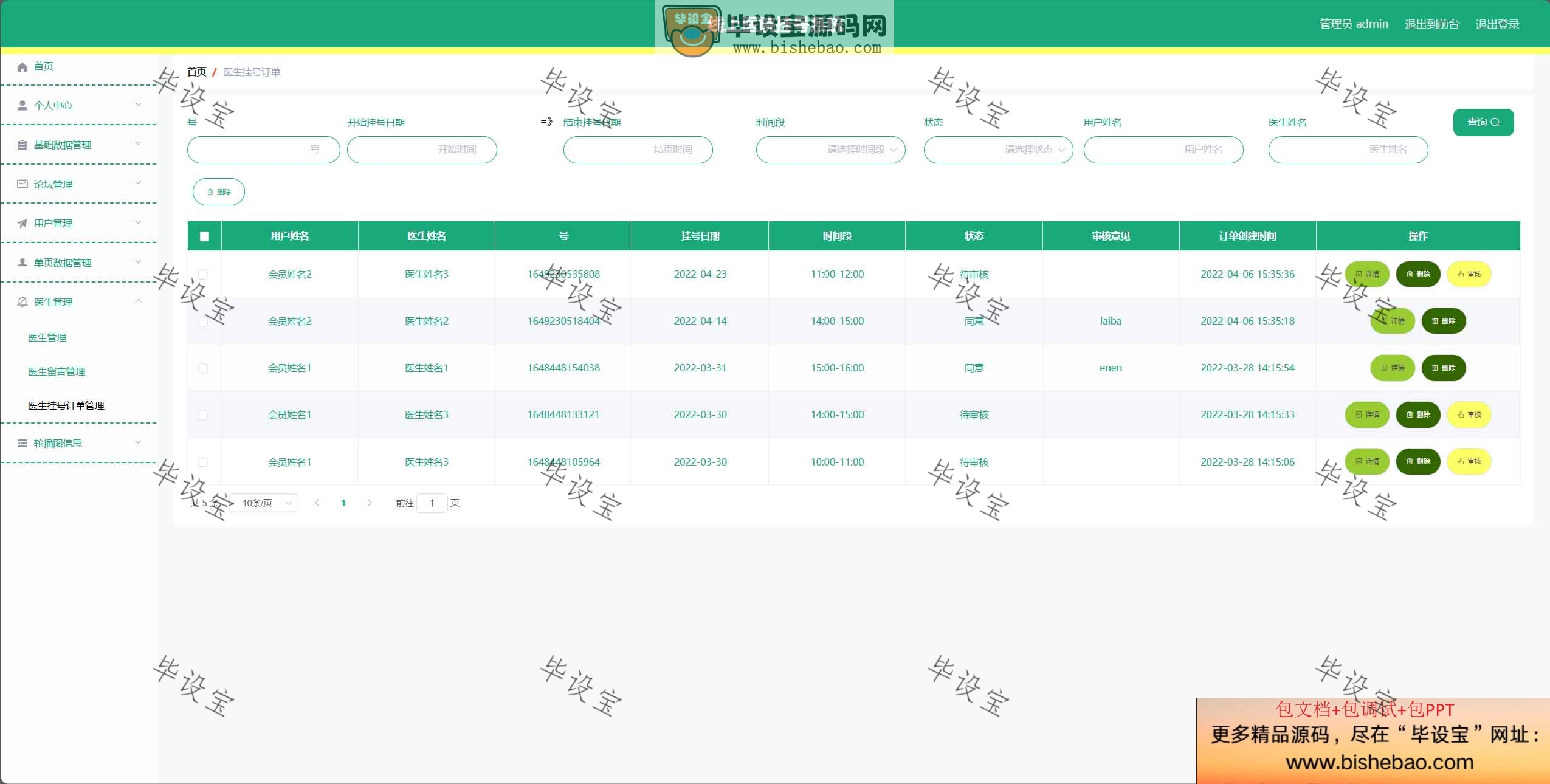Open 详情 for order 1648448133121
This screenshot has width=1550, height=784.
pos(1367,414)
